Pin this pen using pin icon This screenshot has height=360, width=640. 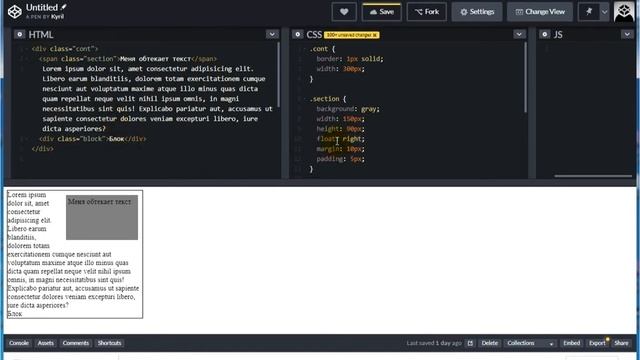click(589, 12)
